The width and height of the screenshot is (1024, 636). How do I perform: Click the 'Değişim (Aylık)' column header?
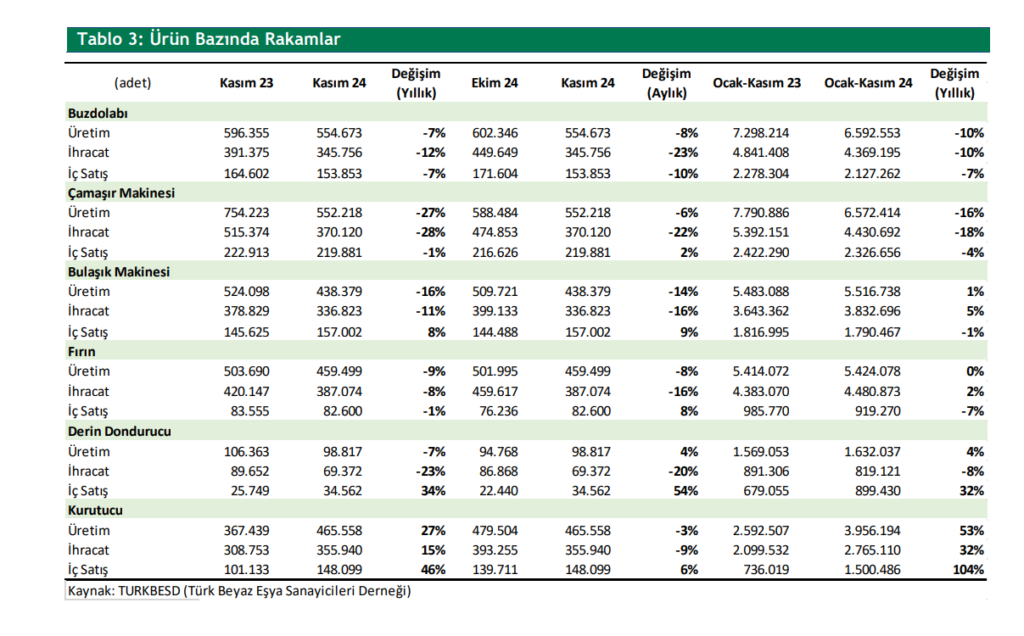(666, 83)
